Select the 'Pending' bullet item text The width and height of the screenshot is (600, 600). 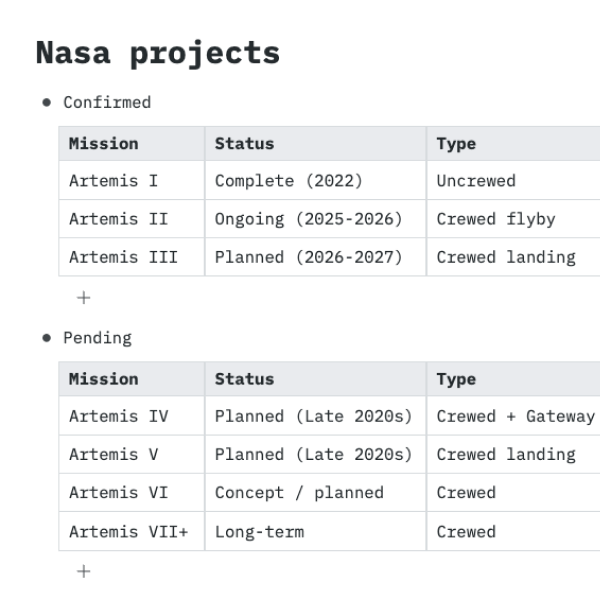pos(98,338)
